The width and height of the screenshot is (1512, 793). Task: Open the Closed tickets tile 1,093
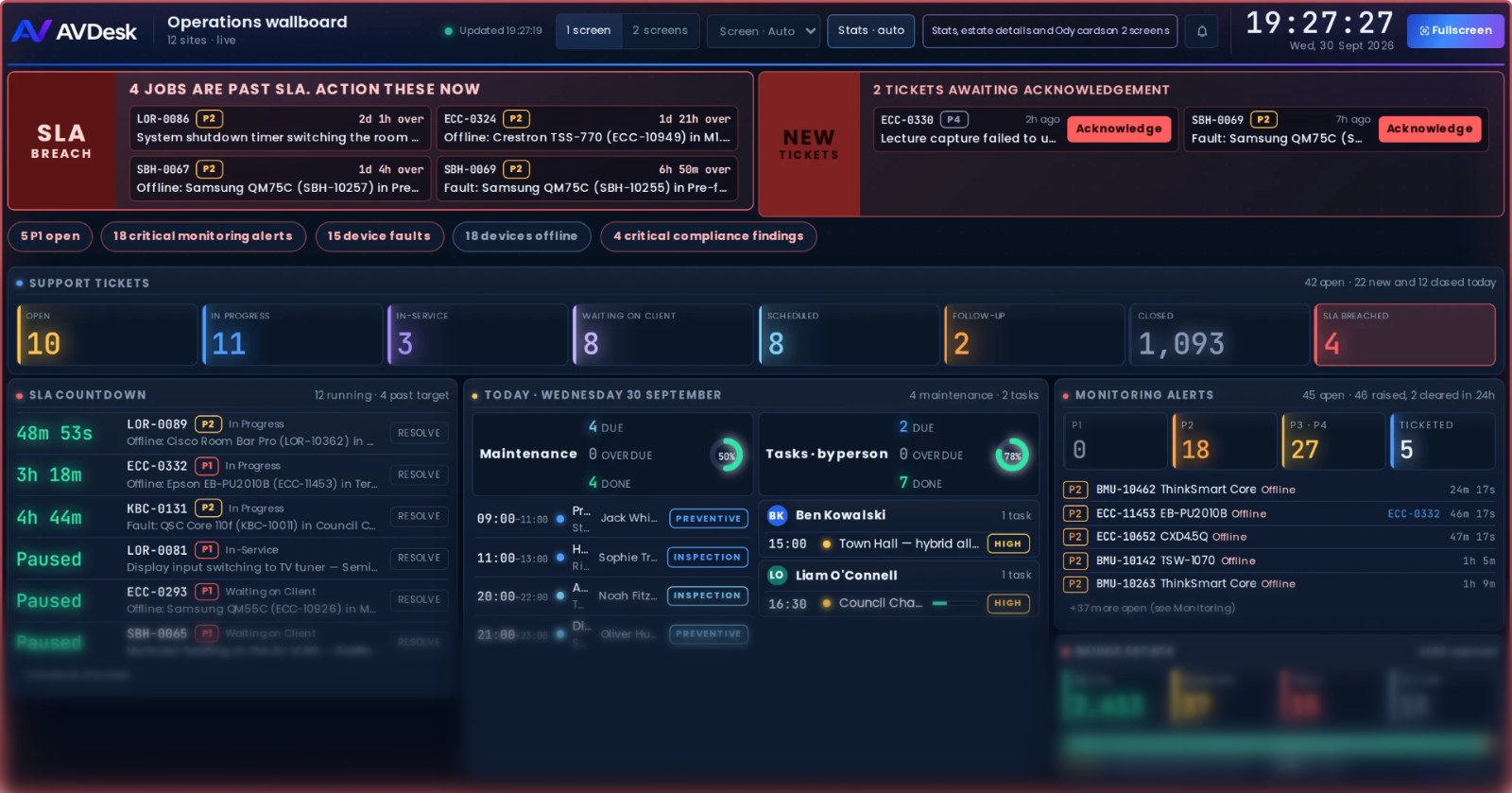coord(1219,335)
